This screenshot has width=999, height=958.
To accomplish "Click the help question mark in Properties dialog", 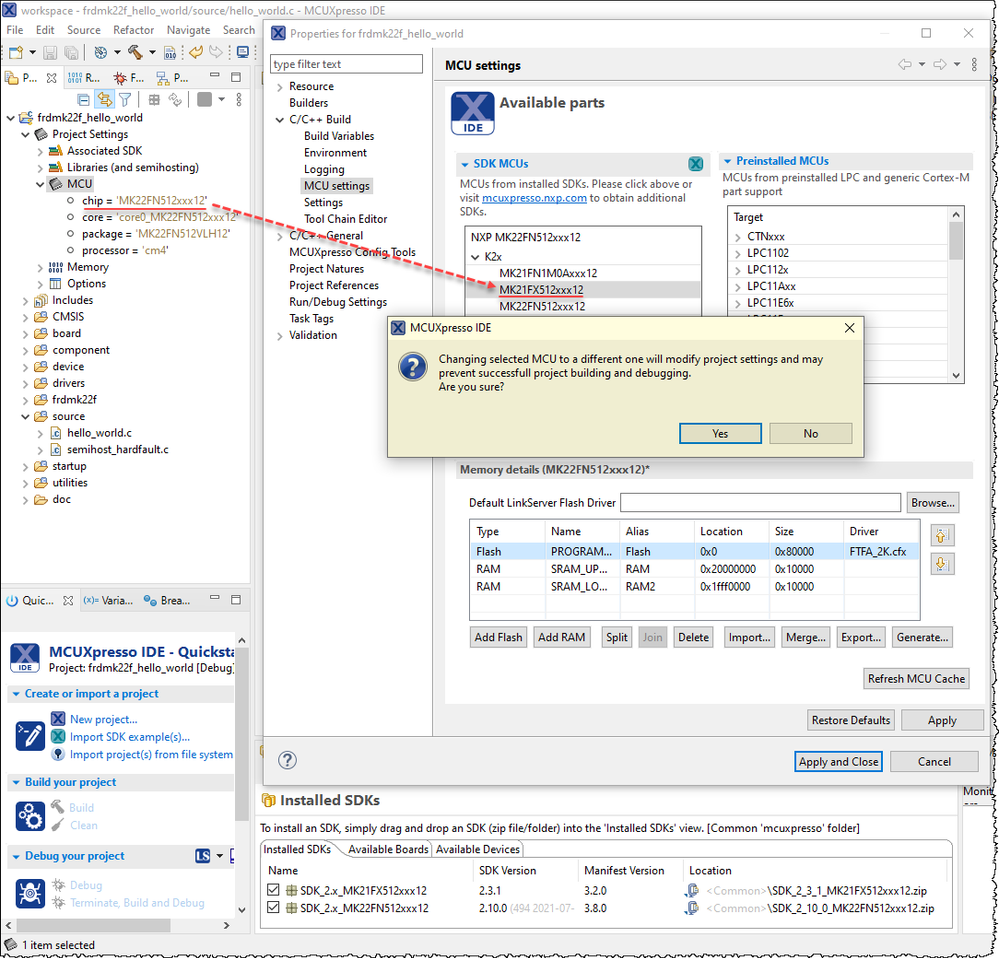I will click(287, 760).
